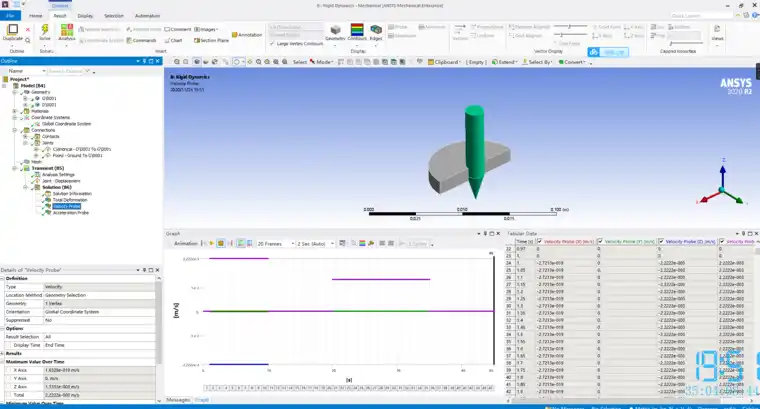Select Acceleration Probe in the tree

[x=70, y=212]
